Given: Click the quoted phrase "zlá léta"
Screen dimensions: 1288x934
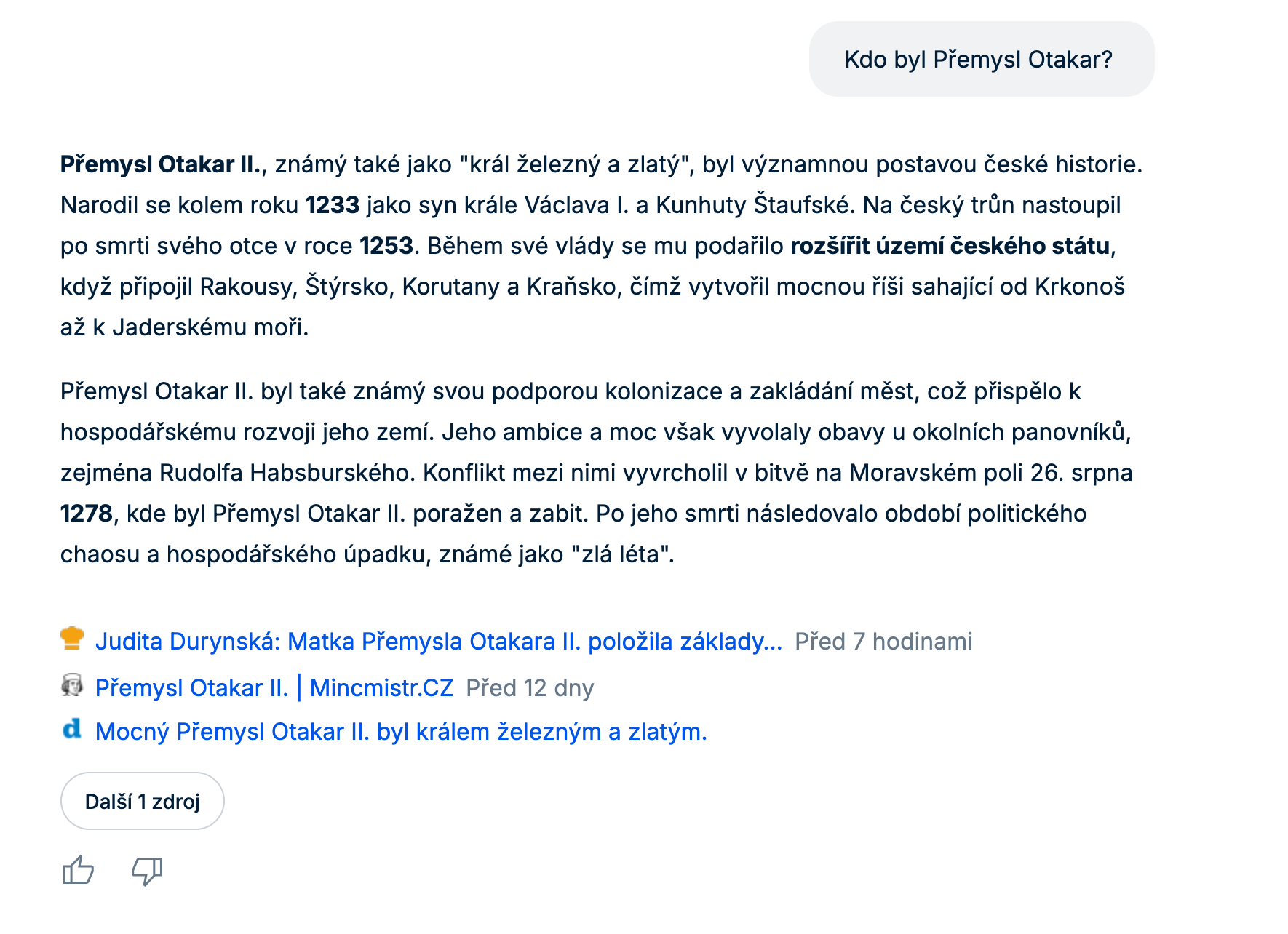Looking at the screenshot, I should tap(622, 554).
